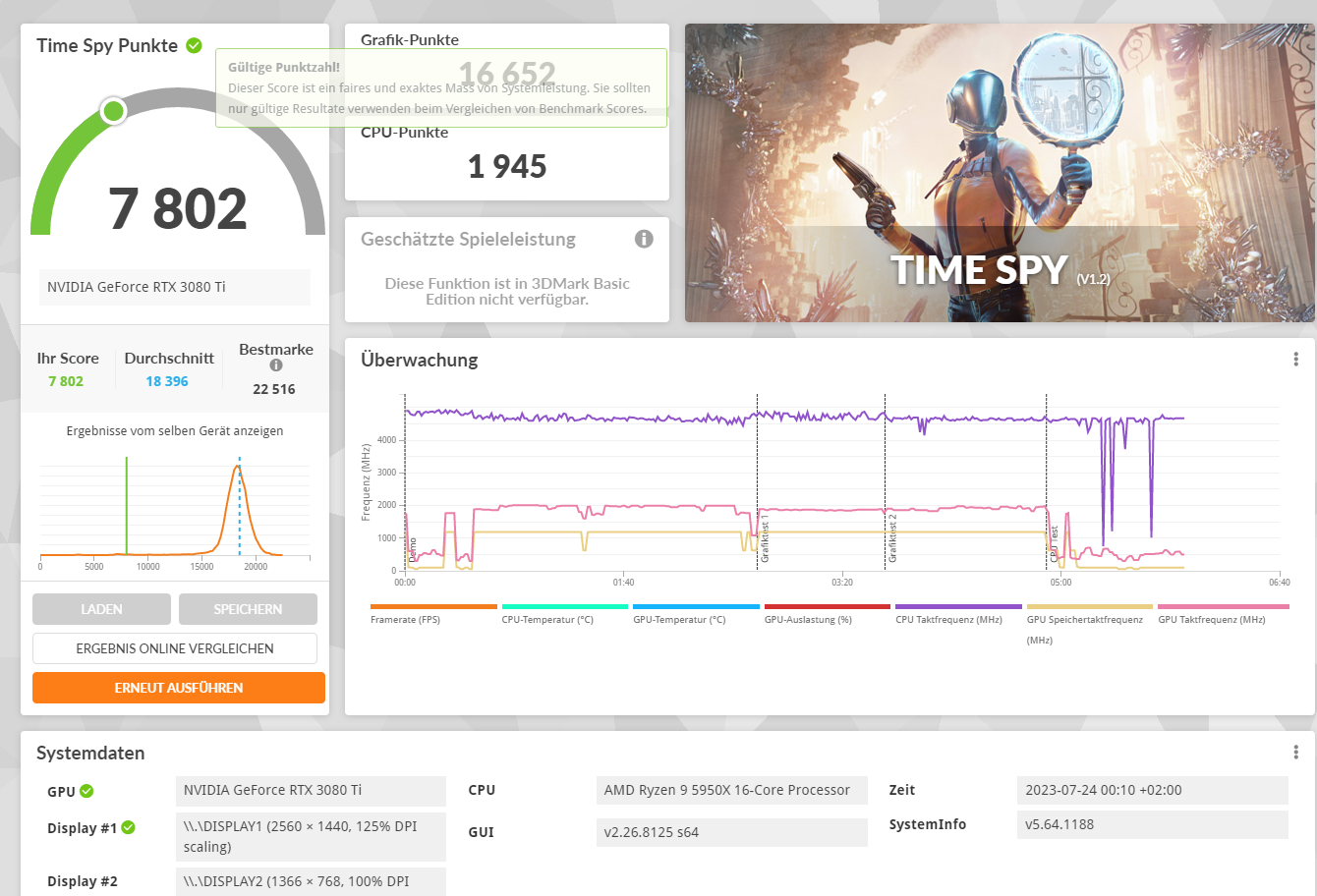The height and width of the screenshot is (896, 1317).
Task: Toggle the CPU Taktfrequenz legend swatch
Action: pyautogui.click(x=958, y=607)
